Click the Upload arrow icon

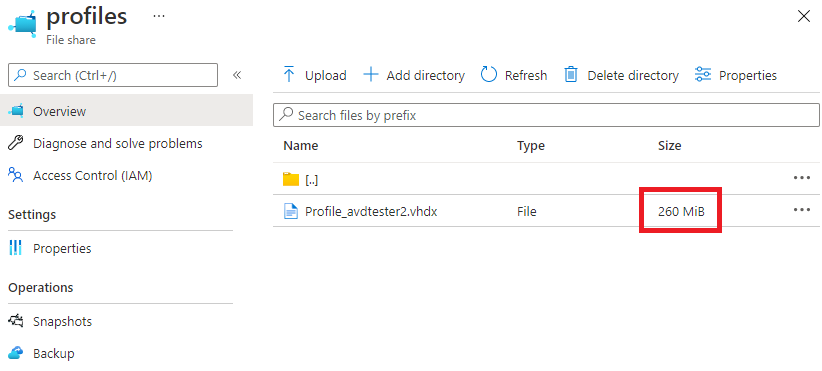pyautogui.click(x=288, y=75)
